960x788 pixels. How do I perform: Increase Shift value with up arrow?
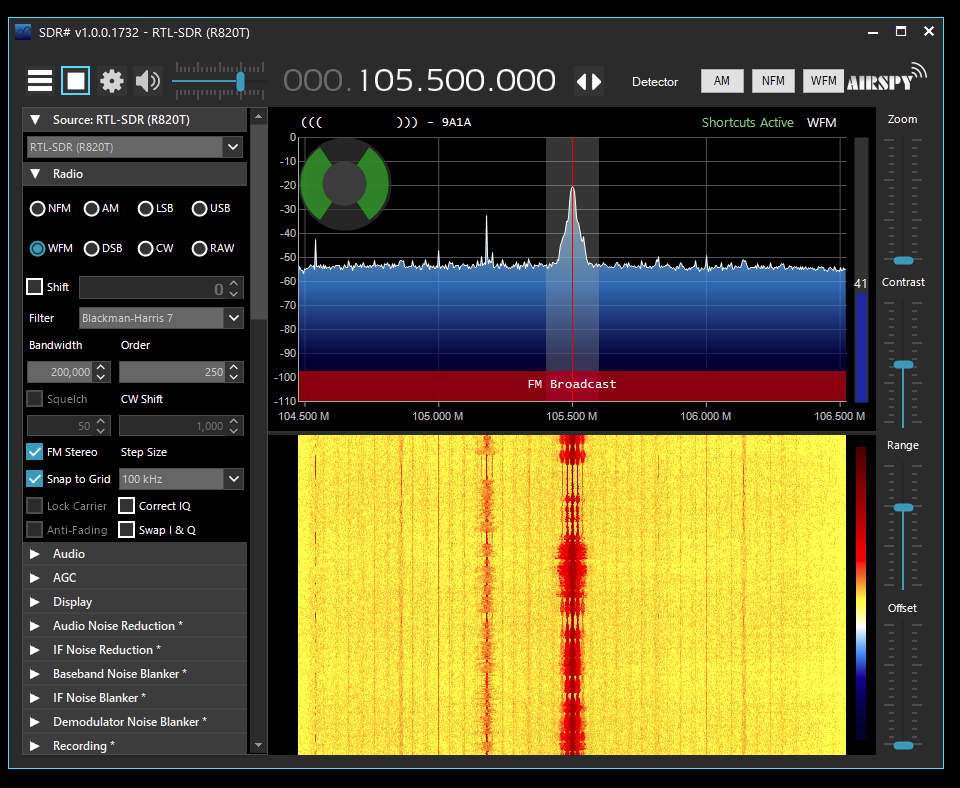pos(234,283)
